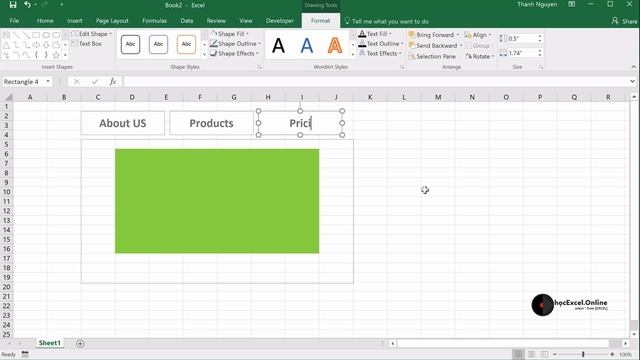
Task: Switch to the Formulas tab
Action: pyautogui.click(x=154, y=21)
